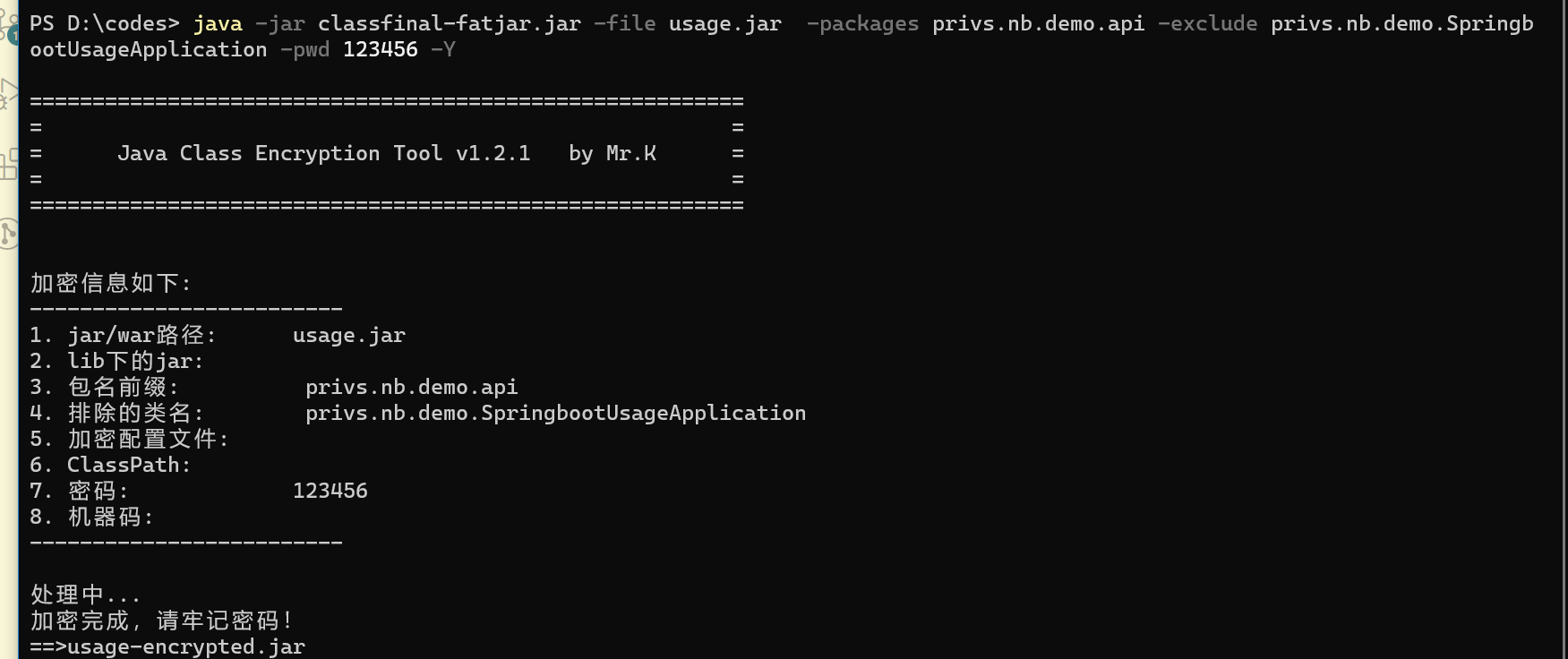Click the 包名前缀 value privs.nb.demo.api
1568x659 pixels.
click(x=411, y=387)
